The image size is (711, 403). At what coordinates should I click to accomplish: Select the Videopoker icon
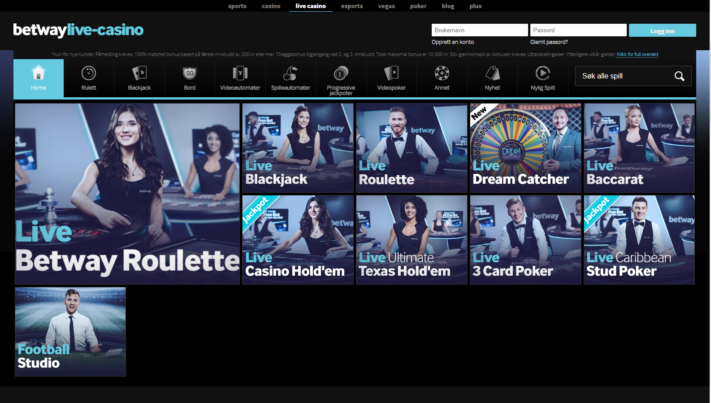pyautogui.click(x=391, y=73)
